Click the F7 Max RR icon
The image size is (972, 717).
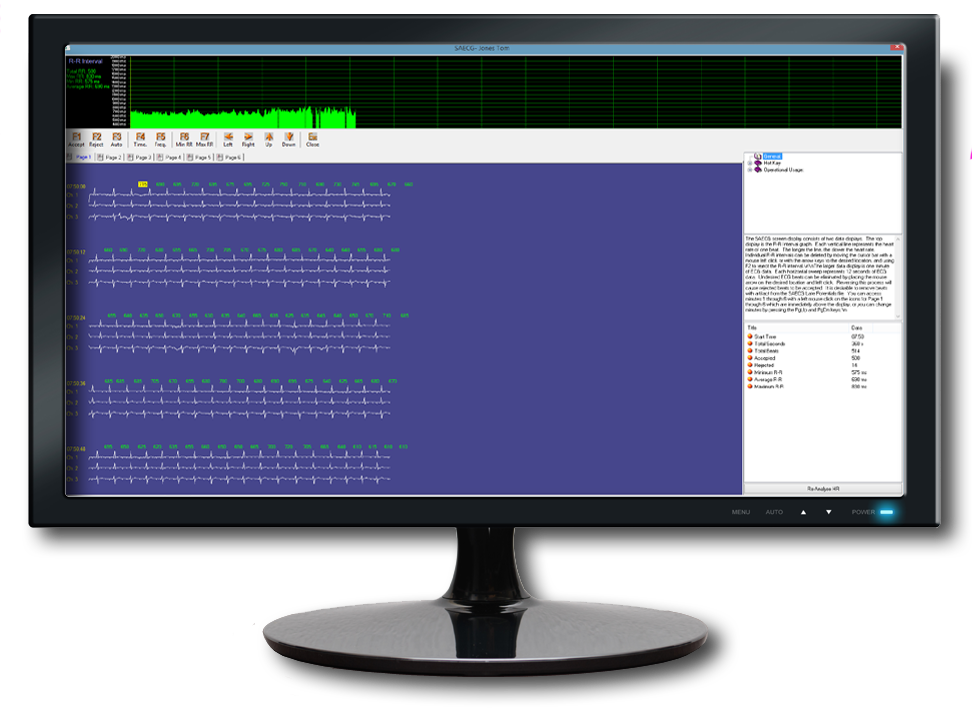204,137
